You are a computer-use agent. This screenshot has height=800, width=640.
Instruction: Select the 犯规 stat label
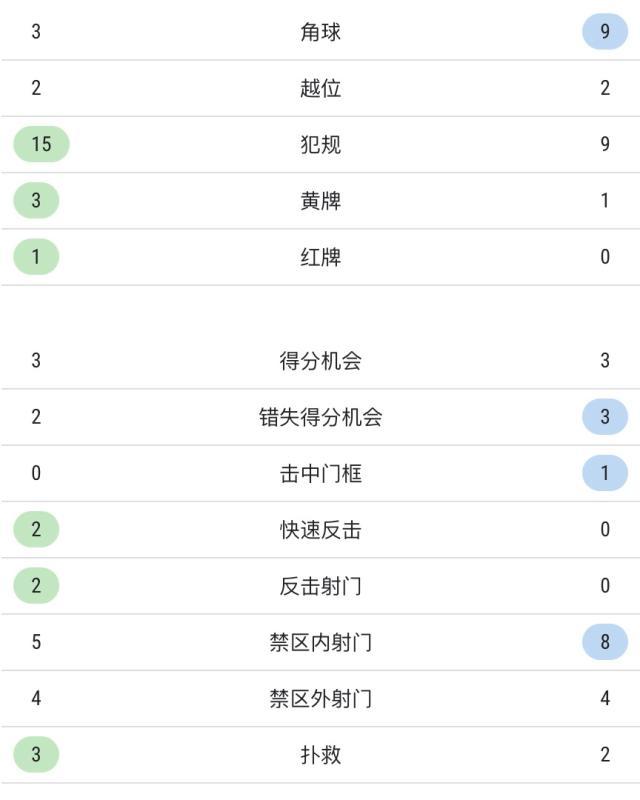(x=320, y=144)
